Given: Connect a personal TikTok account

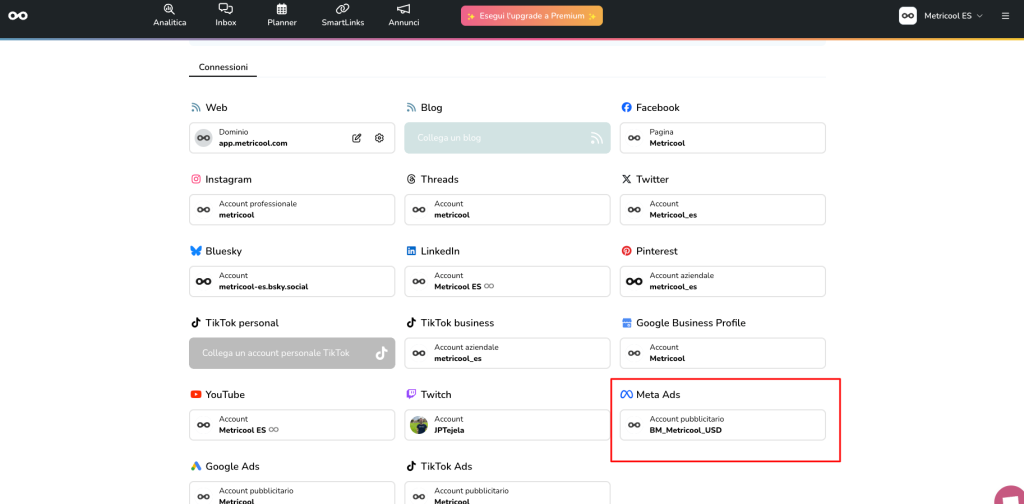Looking at the screenshot, I should pyautogui.click(x=291, y=353).
